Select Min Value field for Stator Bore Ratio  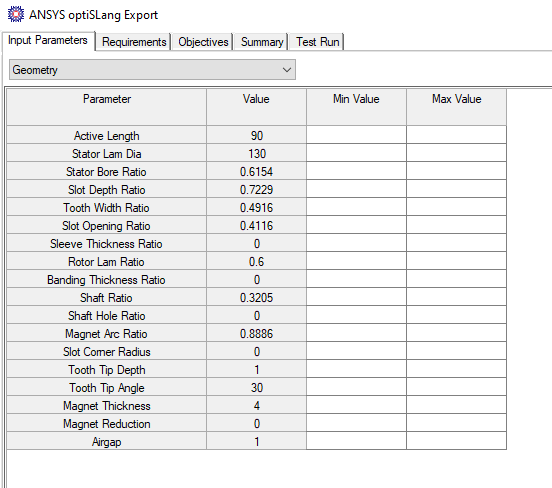(x=356, y=171)
